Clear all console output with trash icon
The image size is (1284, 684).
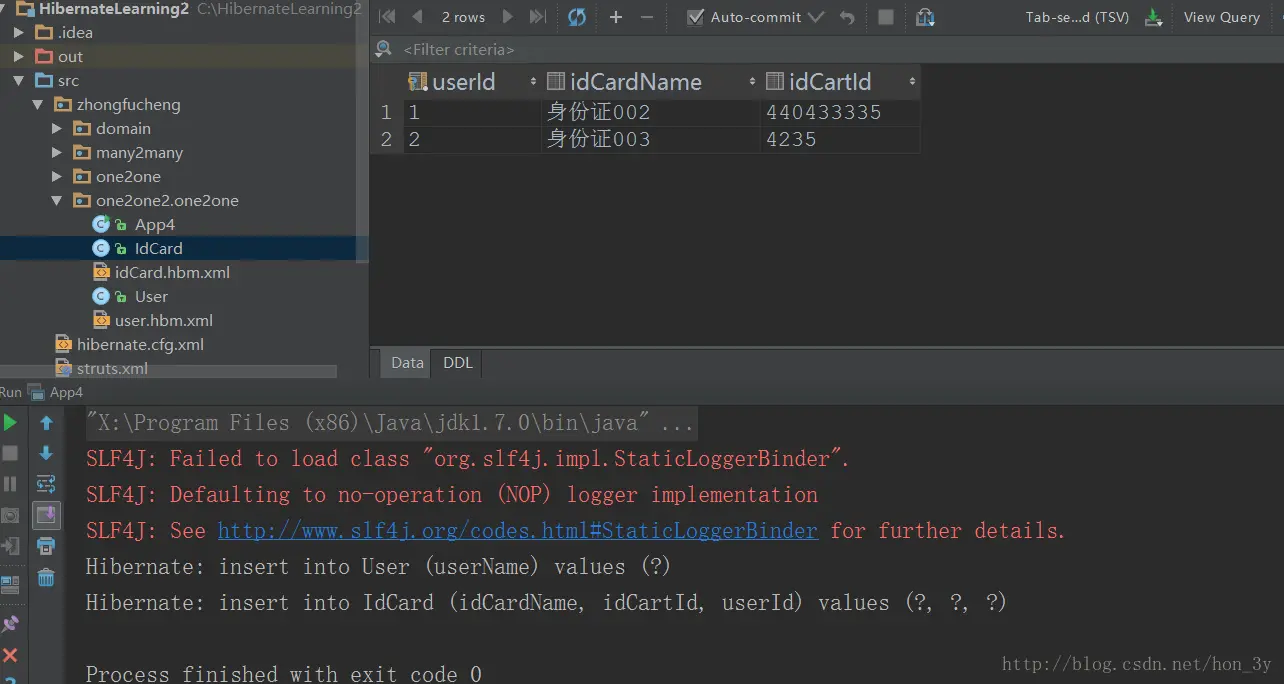click(x=46, y=577)
